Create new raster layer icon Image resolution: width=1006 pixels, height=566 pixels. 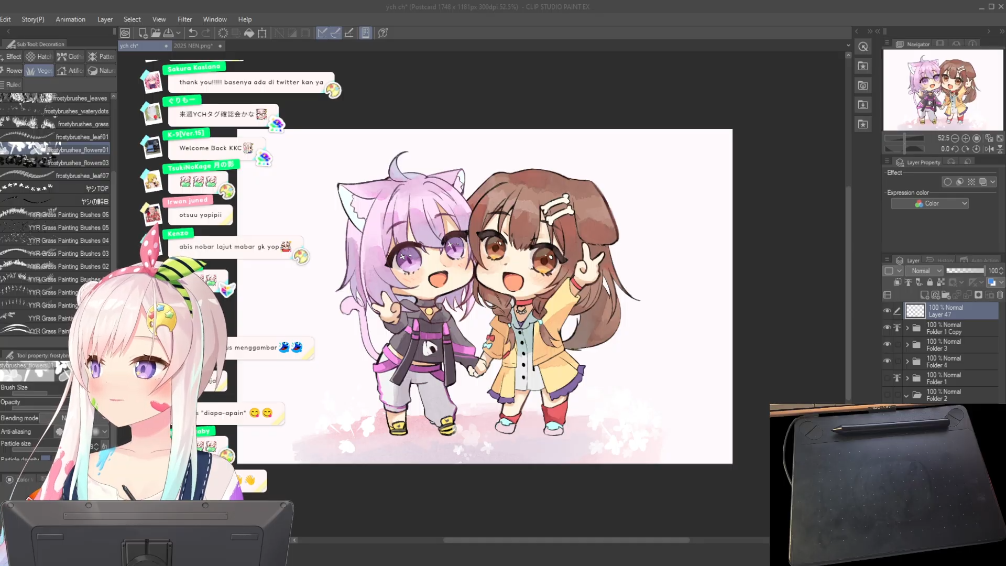[x=925, y=295]
